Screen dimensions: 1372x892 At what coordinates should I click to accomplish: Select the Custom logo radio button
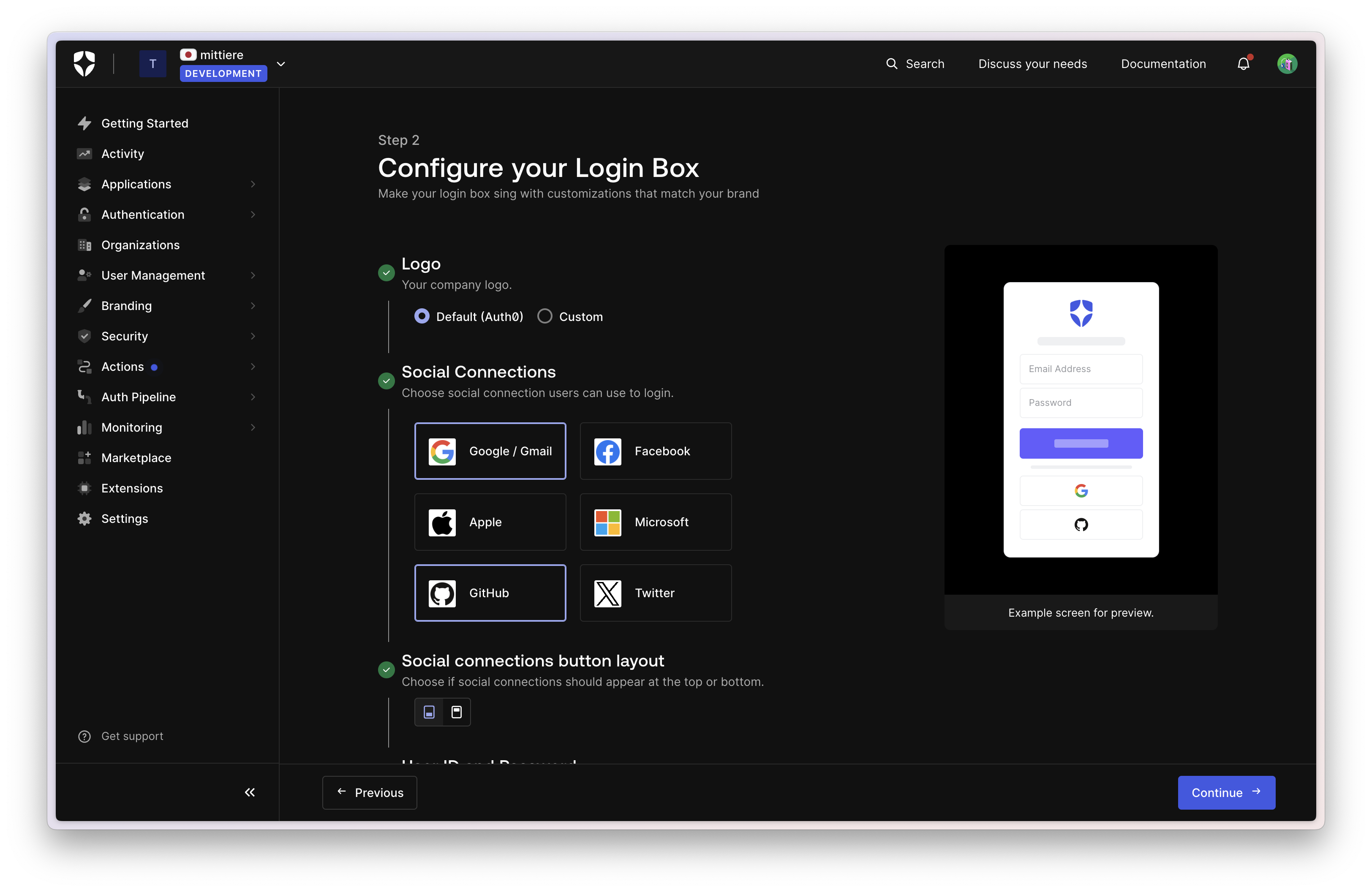(545, 316)
